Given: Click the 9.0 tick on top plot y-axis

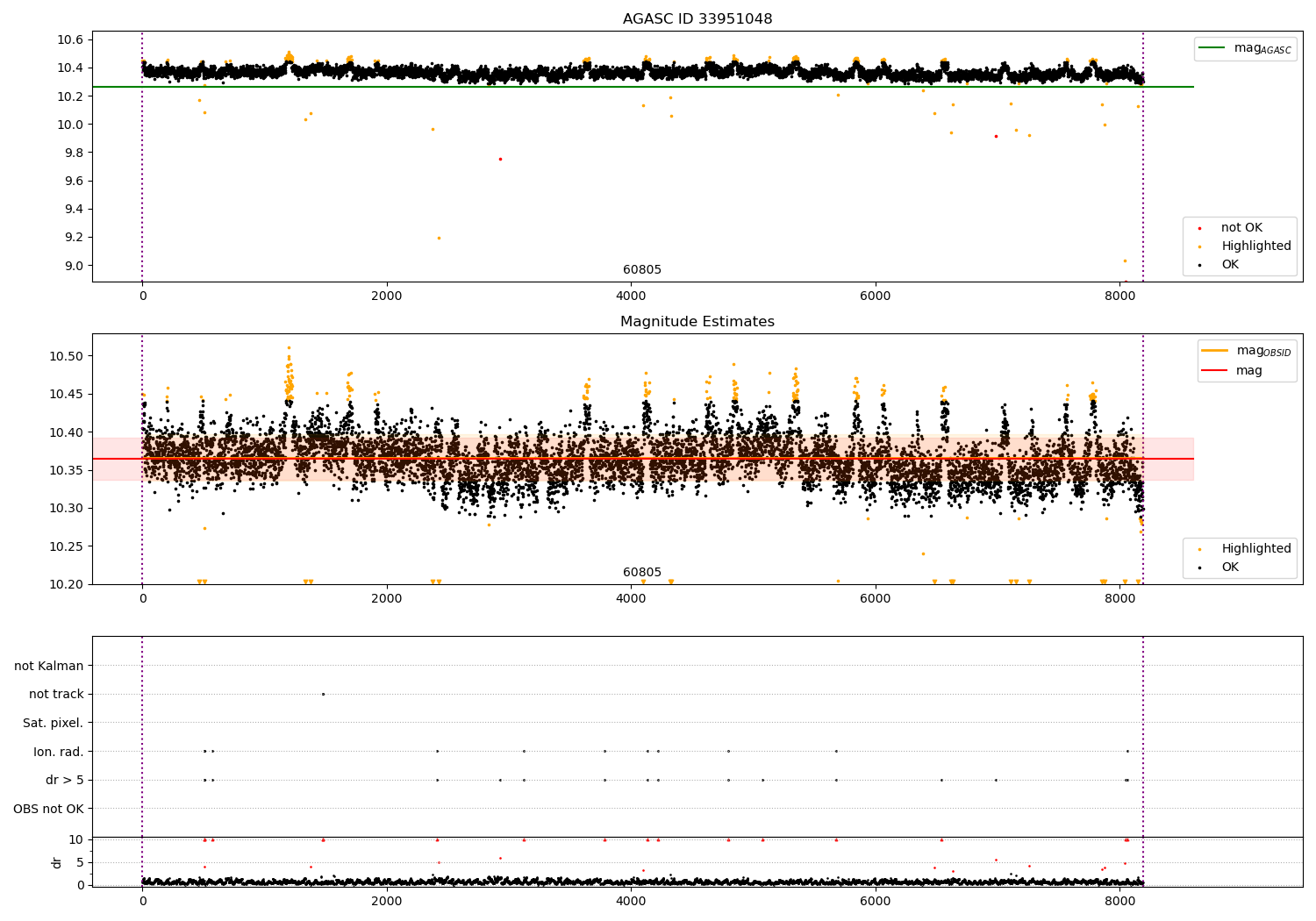Looking at the screenshot, I should click(74, 266).
